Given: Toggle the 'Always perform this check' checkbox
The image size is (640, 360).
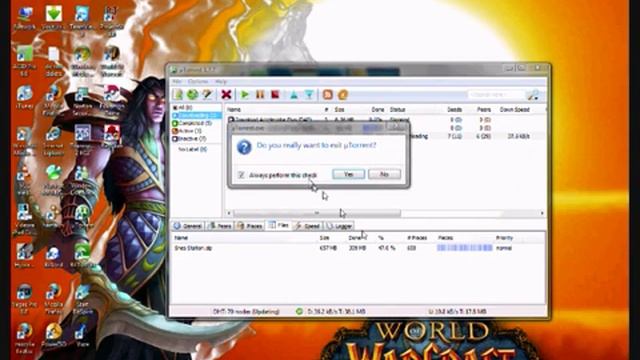Looking at the screenshot, I should (241, 175).
